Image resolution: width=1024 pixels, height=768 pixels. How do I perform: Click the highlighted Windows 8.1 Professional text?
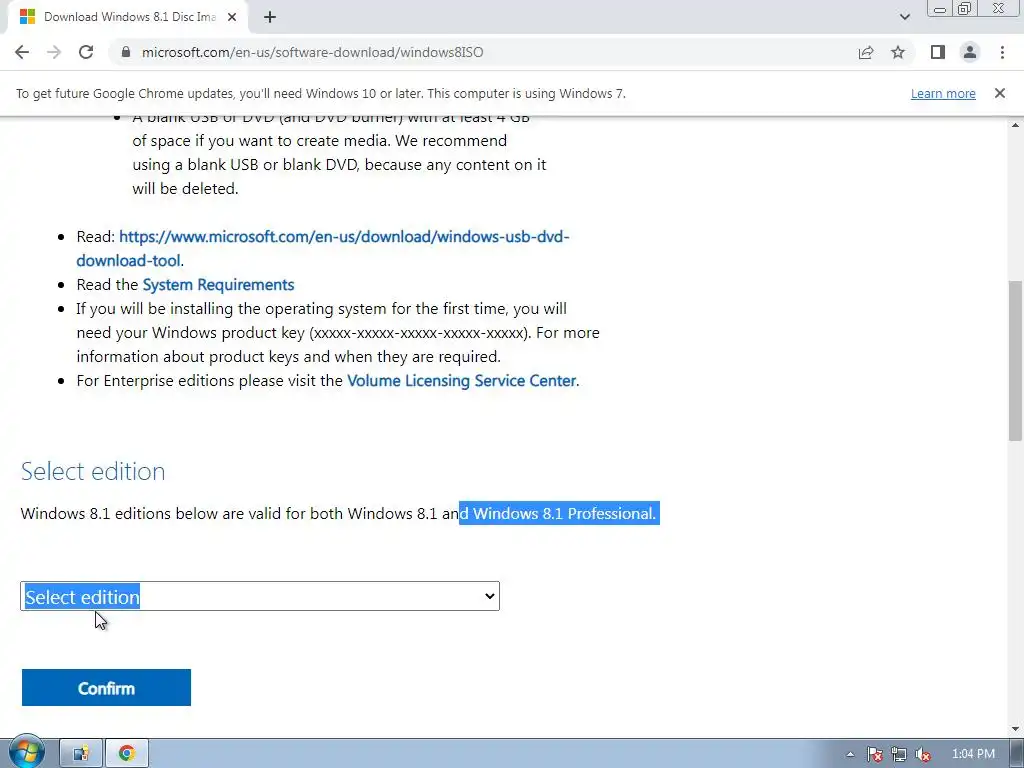[x=559, y=513]
